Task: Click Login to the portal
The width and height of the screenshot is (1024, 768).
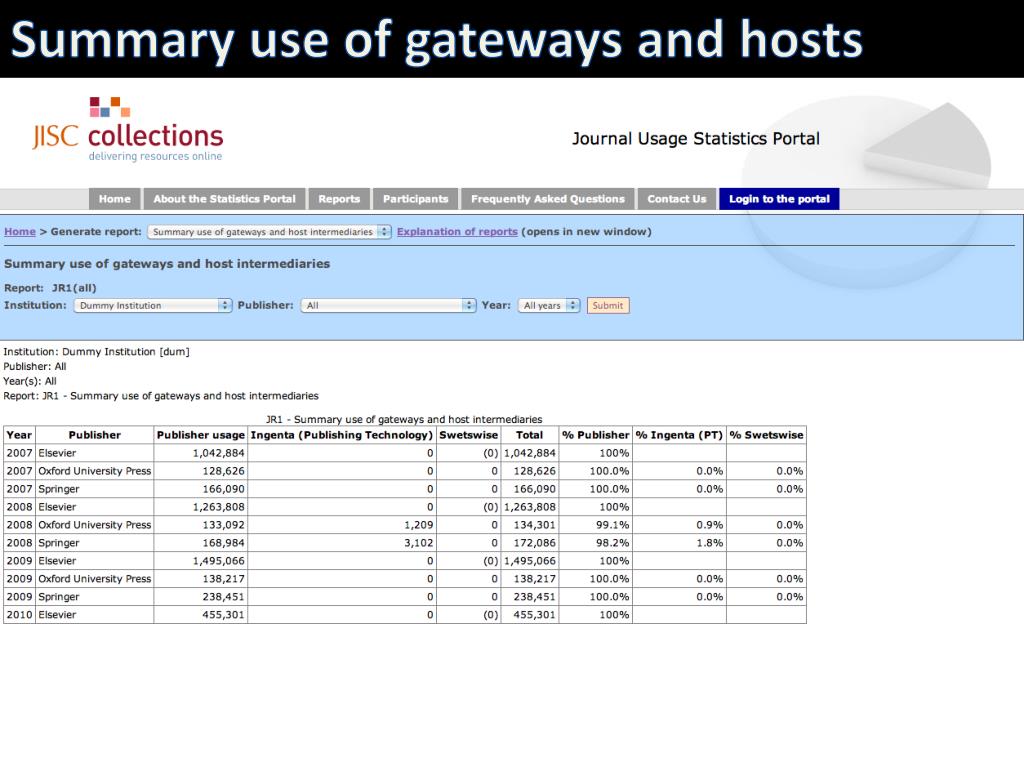Action: [x=779, y=199]
